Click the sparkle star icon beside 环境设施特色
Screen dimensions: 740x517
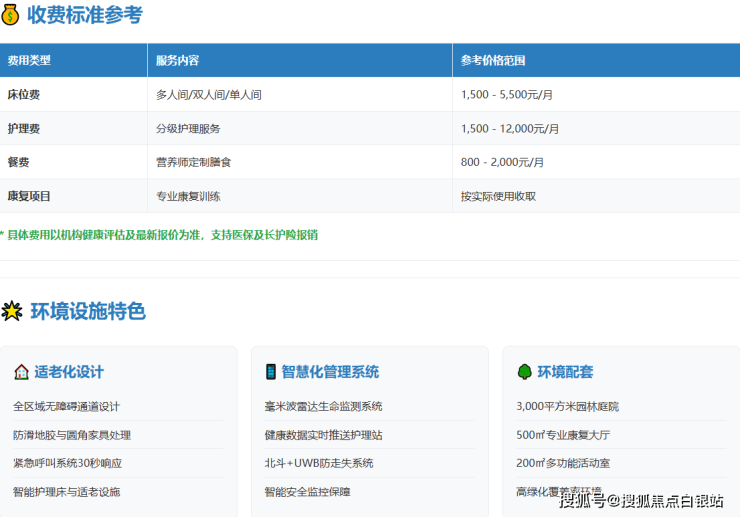click(x=12, y=311)
